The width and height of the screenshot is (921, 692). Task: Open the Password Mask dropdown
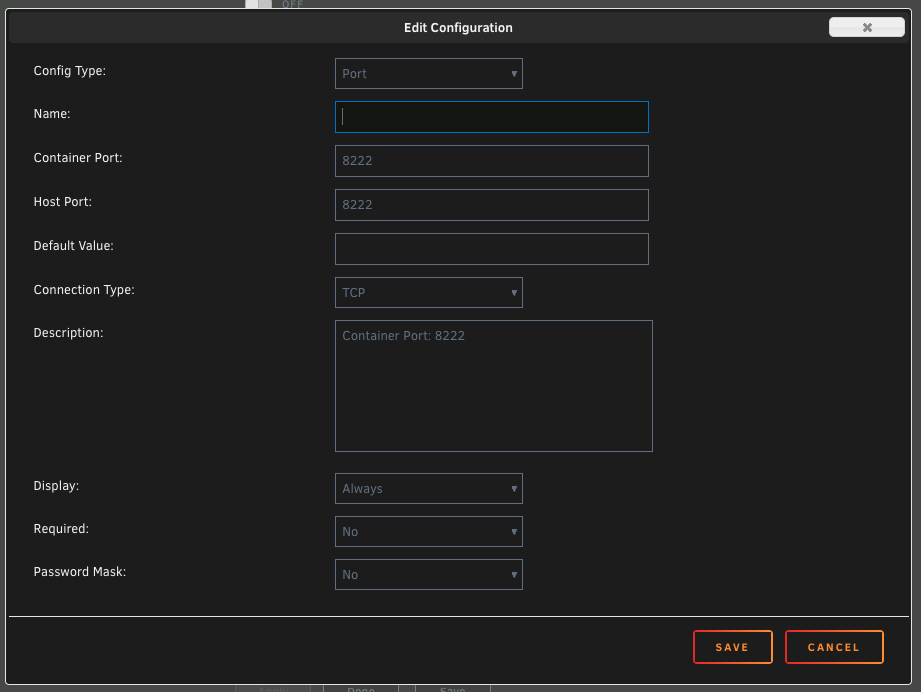click(429, 575)
